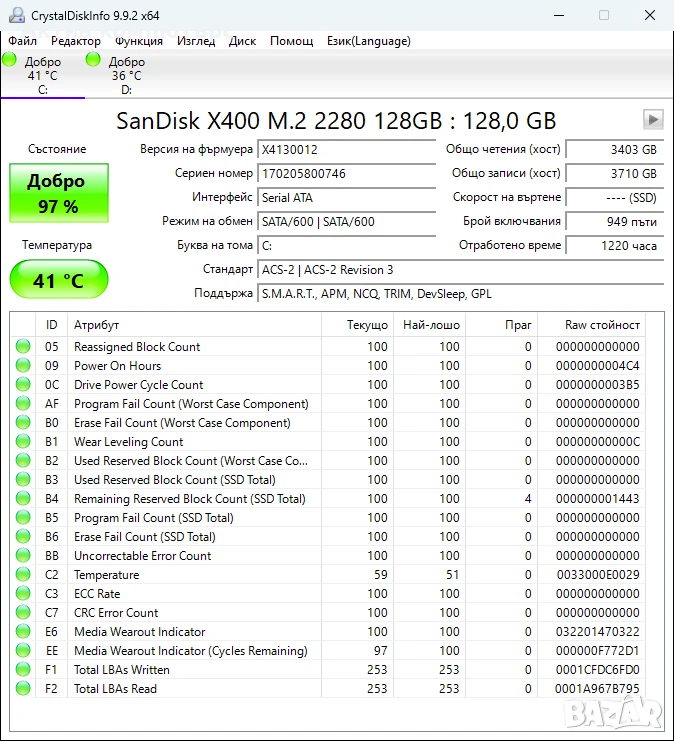The width and height of the screenshot is (674, 741).
Task: Click status dot of B5 Program Fail Count
Action: (23, 517)
